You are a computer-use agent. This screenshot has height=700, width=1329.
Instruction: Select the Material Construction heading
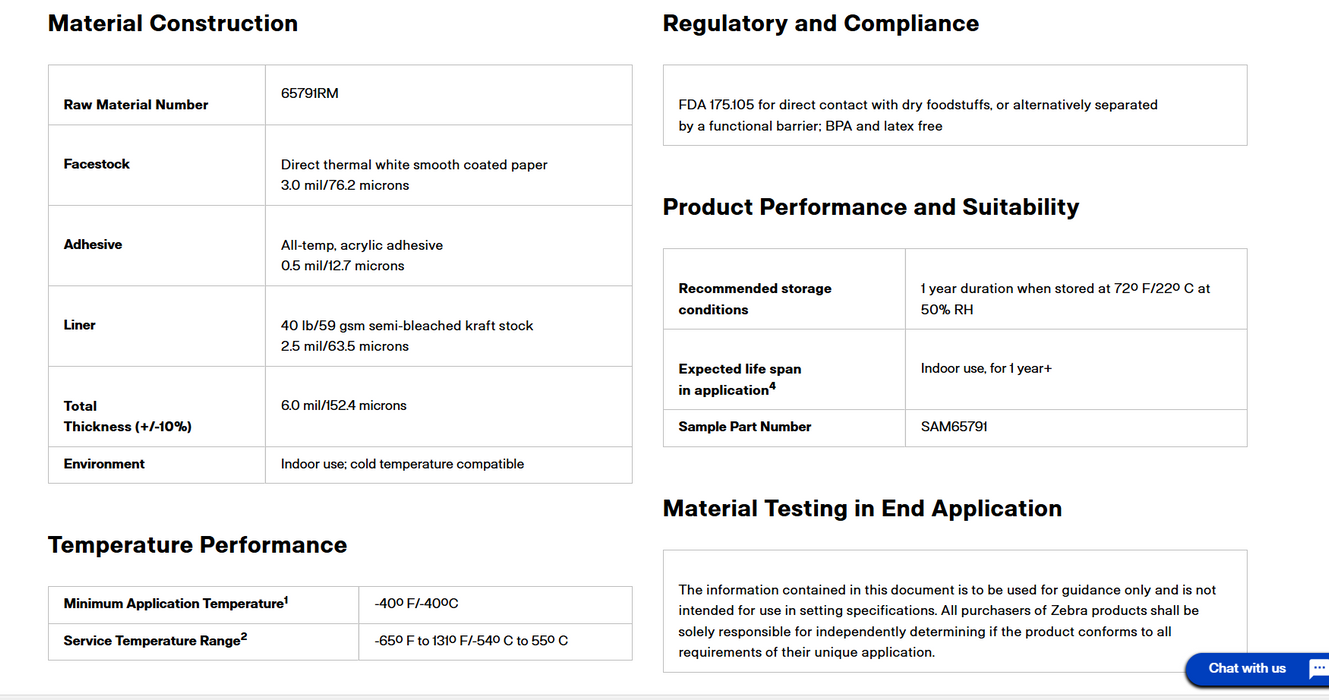click(173, 24)
